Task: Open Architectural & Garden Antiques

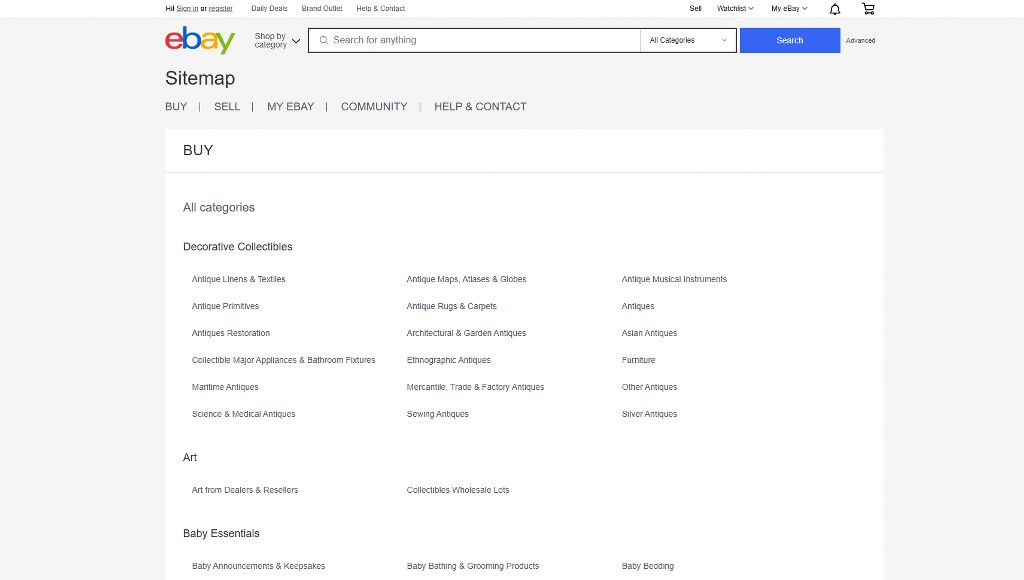Action: point(466,333)
